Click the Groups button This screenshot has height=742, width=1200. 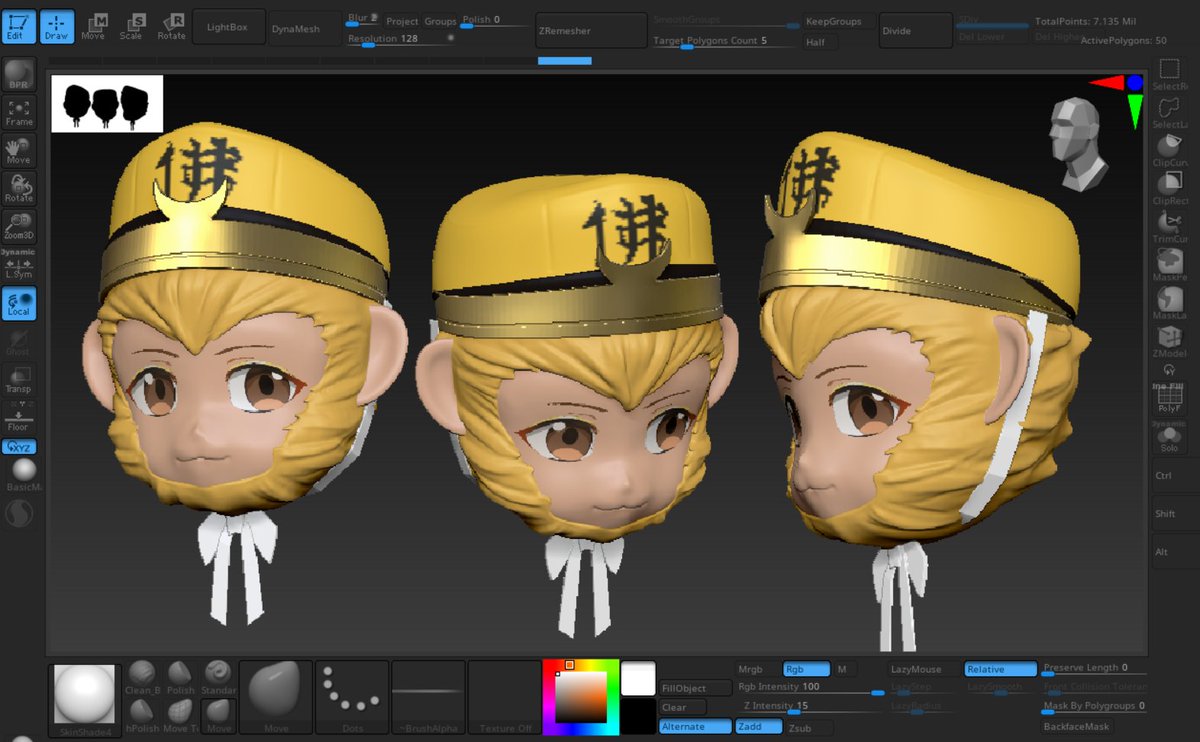(x=440, y=21)
